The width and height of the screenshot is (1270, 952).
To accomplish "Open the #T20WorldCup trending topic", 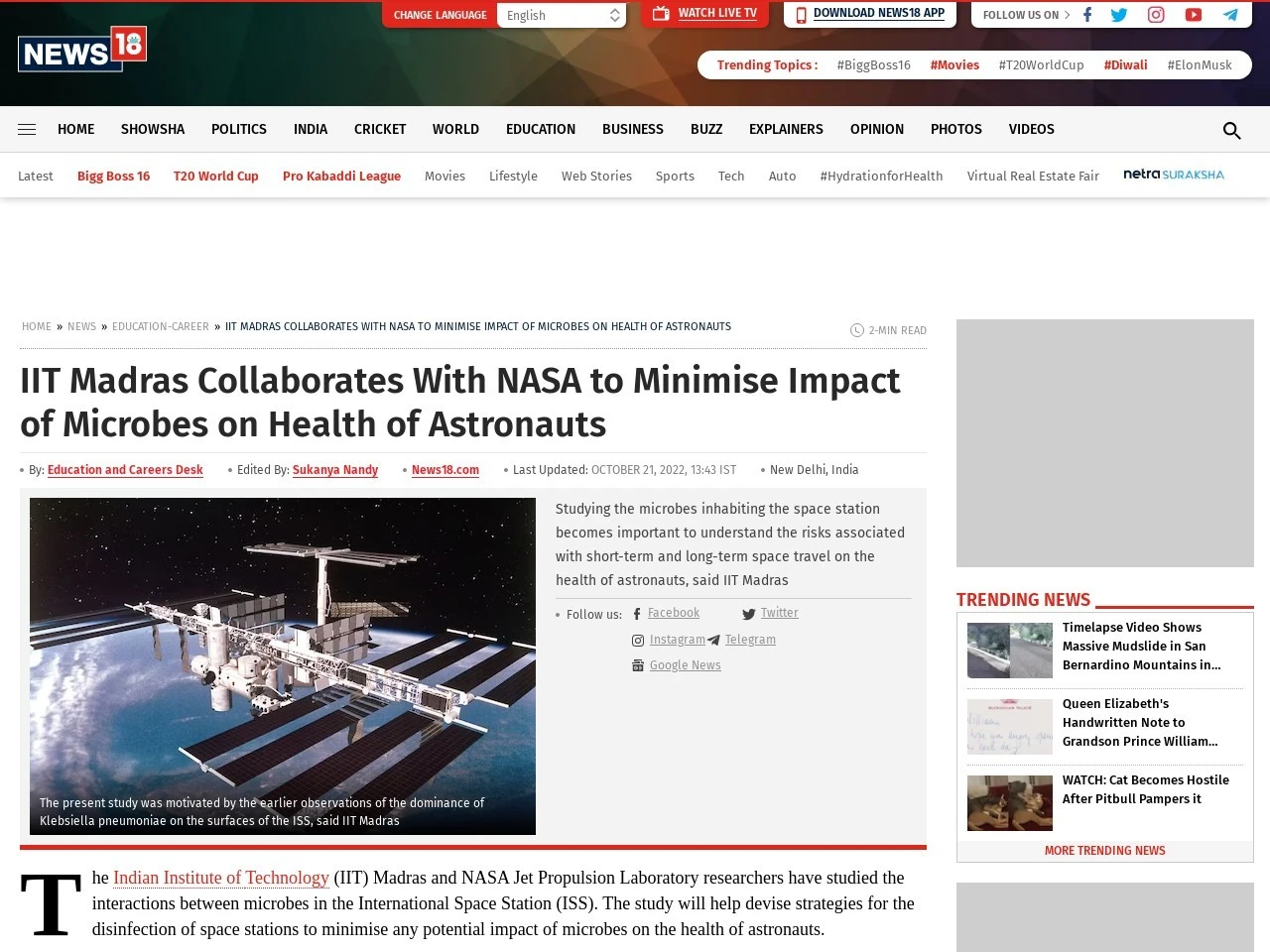I will [x=1041, y=64].
